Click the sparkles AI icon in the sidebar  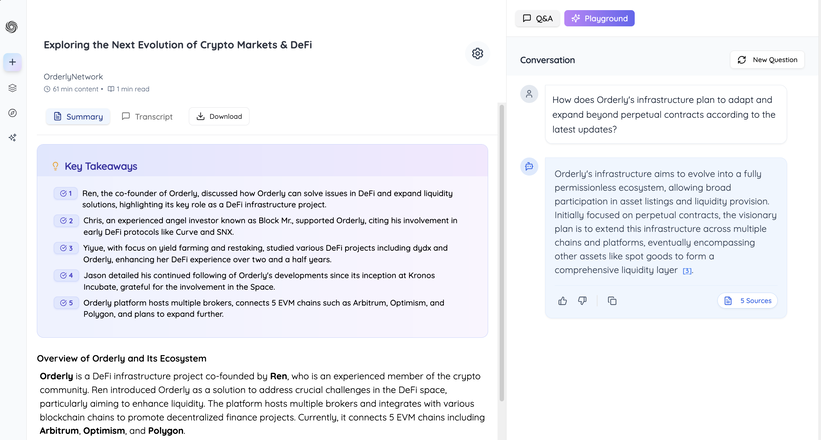pyautogui.click(x=12, y=138)
